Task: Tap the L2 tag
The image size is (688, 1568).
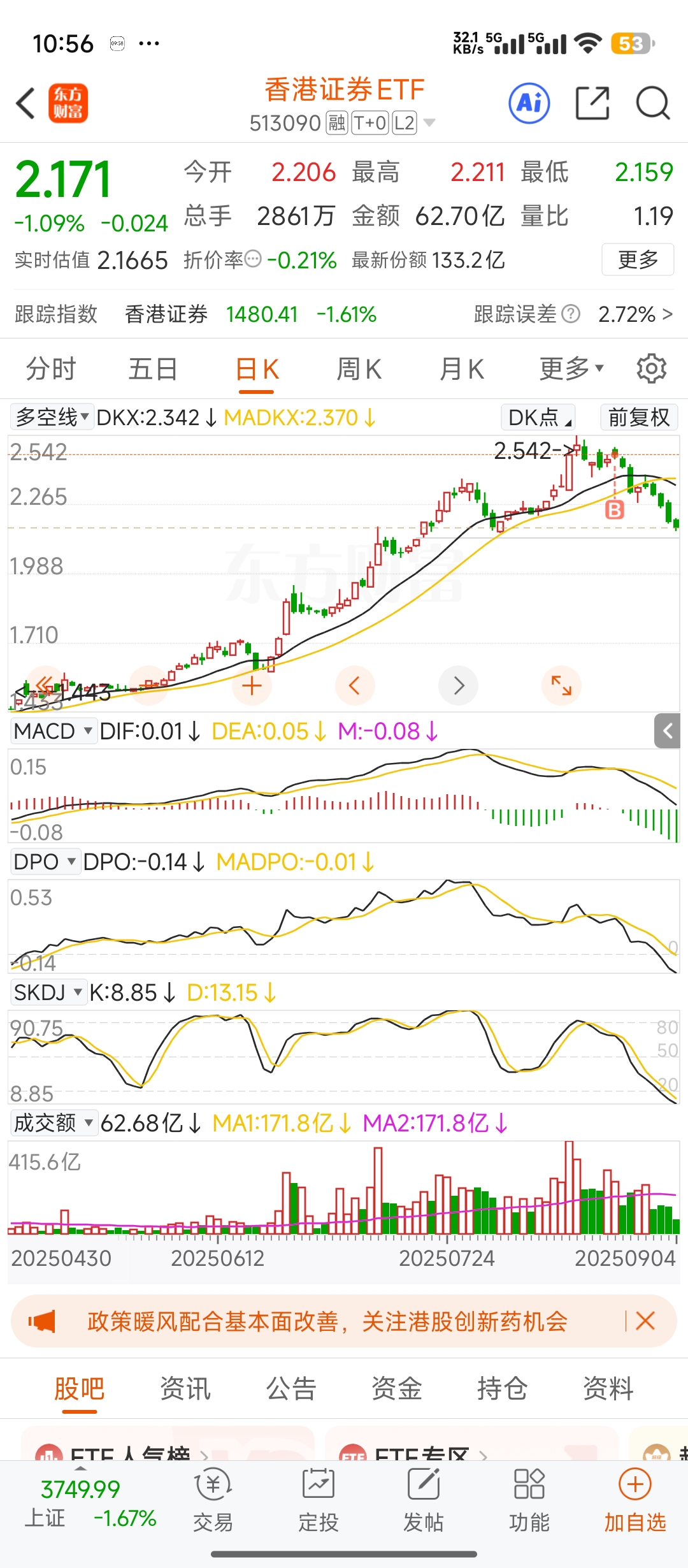Action: pyautogui.click(x=405, y=122)
